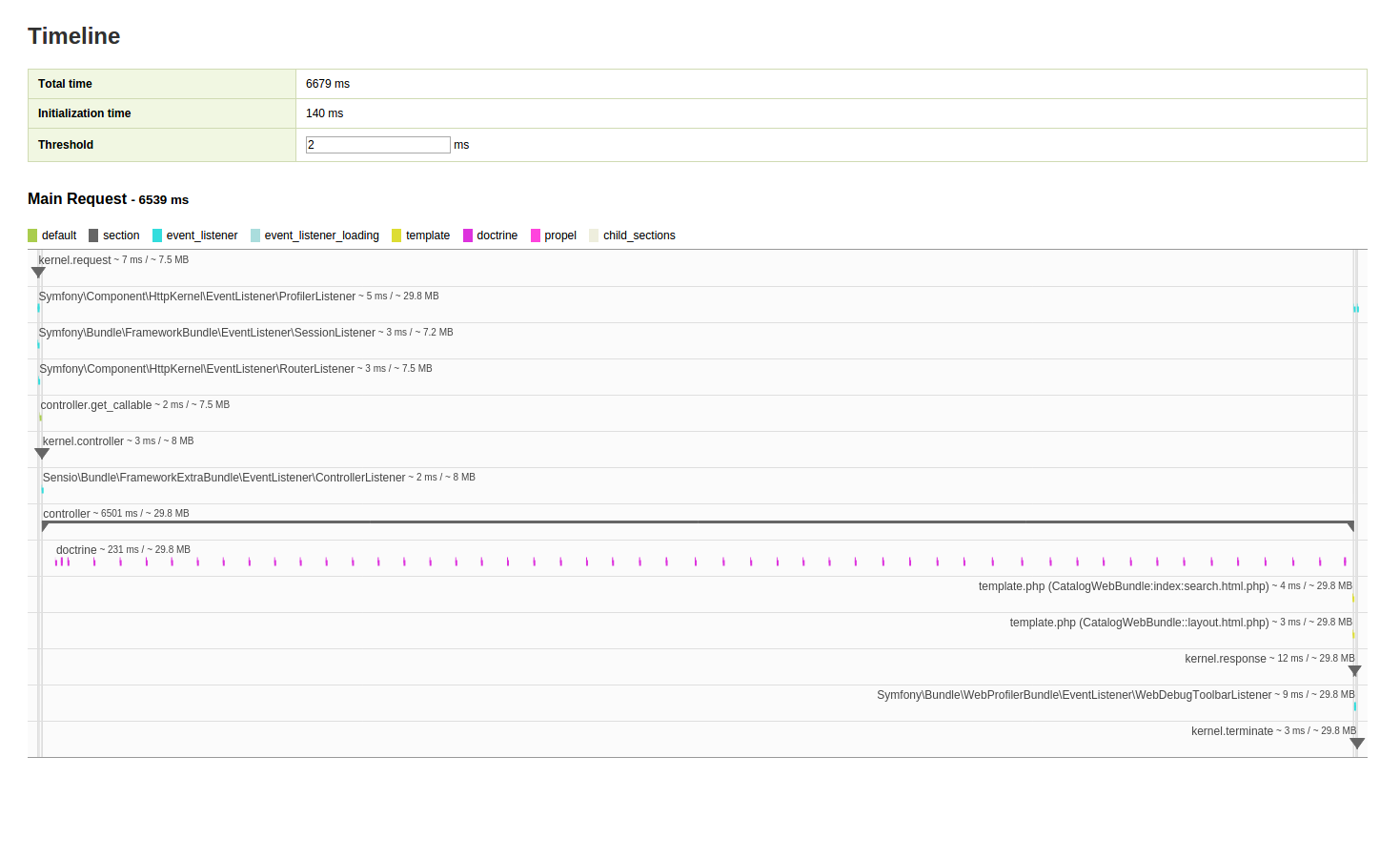Click the ProfilerListener event label
This screenshot has height=859, width=1400.
point(197,297)
